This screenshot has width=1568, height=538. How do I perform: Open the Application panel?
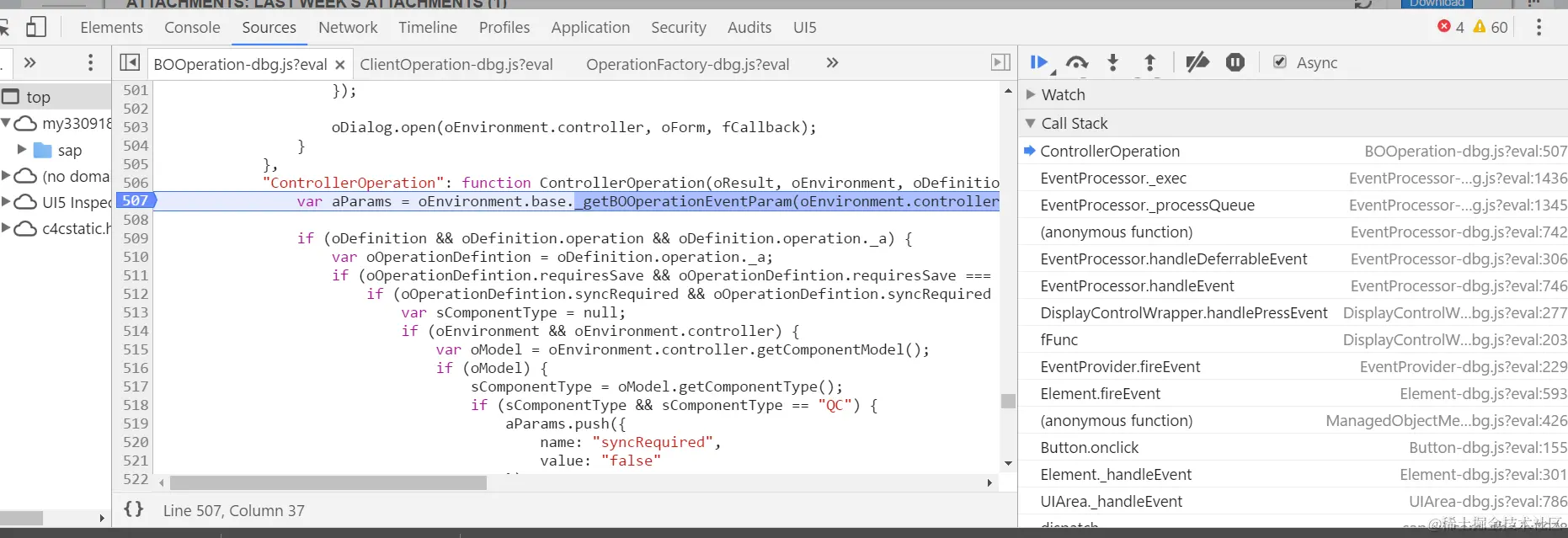(590, 27)
